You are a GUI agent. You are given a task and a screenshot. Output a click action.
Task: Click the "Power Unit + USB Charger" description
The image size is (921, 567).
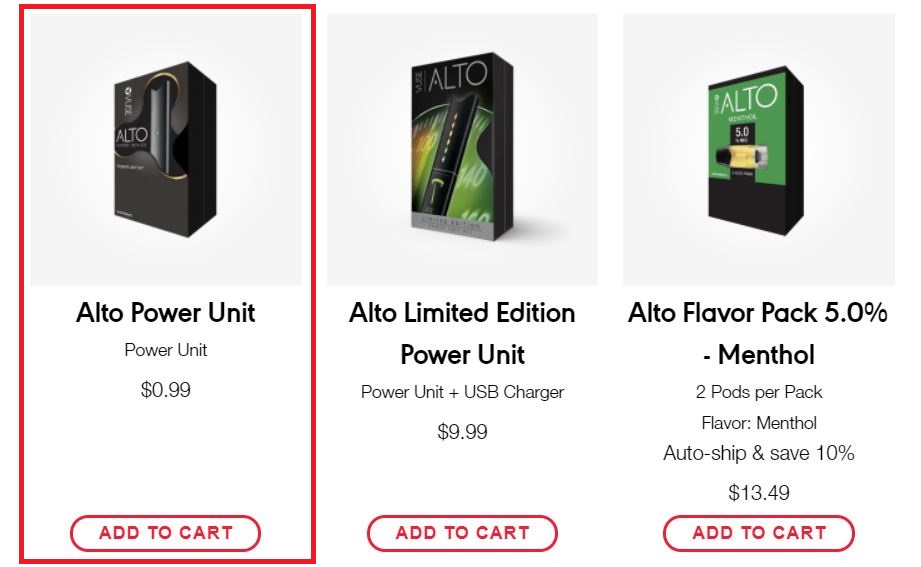click(462, 392)
